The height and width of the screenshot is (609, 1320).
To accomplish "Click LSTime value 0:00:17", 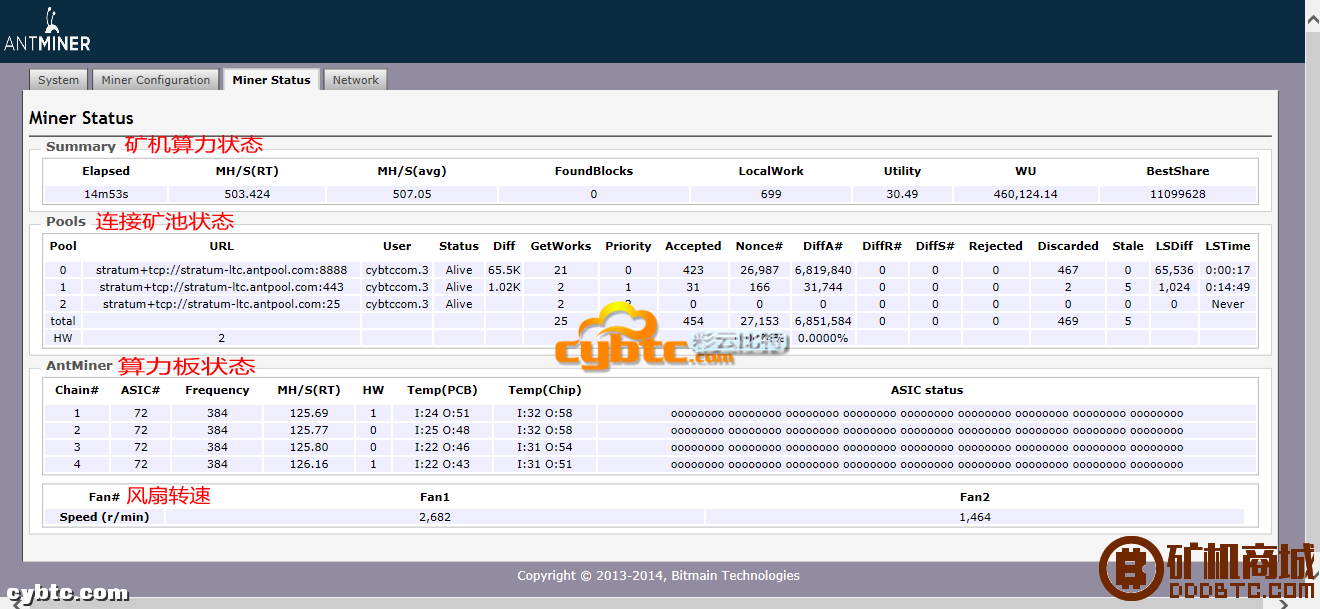I will (x=1227, y=270).
